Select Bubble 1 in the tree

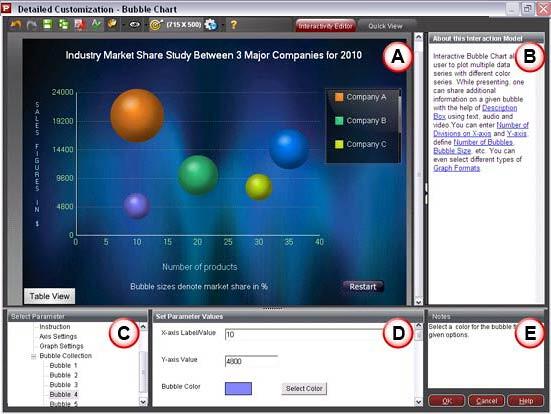pyautogui.click(x=64, y=366)
